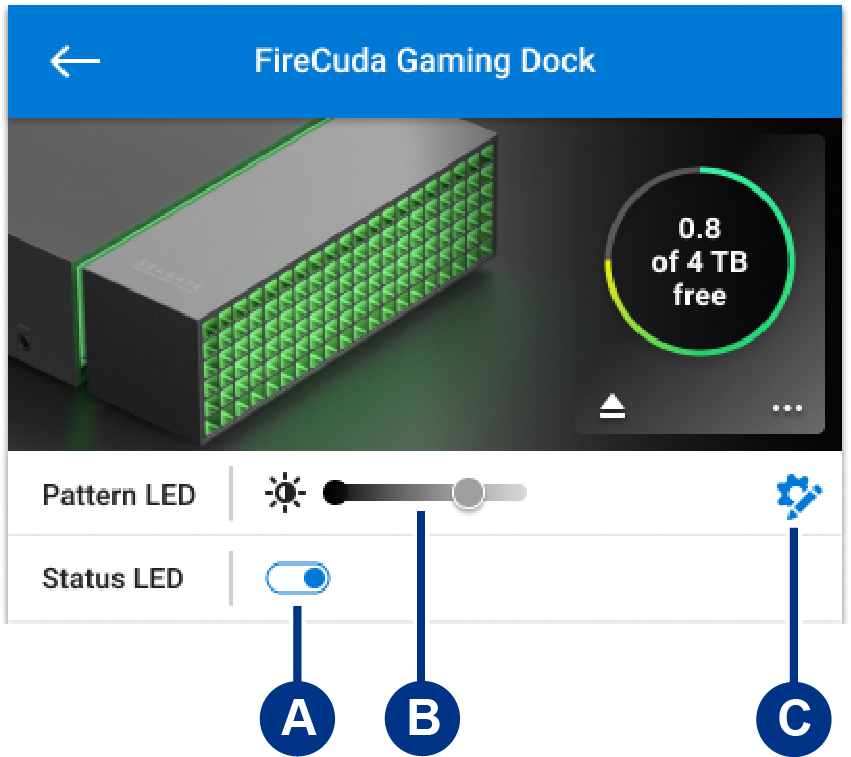Click the 0.8 of 4 TB free ring
851x757 pixels.
tap(700, 260)
